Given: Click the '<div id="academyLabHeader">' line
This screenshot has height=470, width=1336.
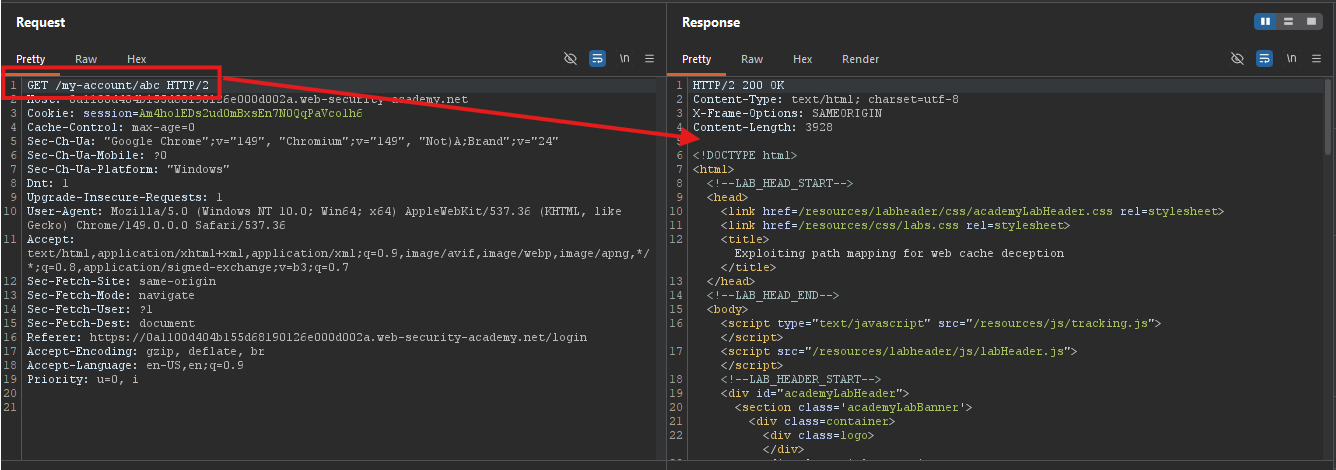Looking at the screenshot, I should pyautogui.click(x=814, y=394).
